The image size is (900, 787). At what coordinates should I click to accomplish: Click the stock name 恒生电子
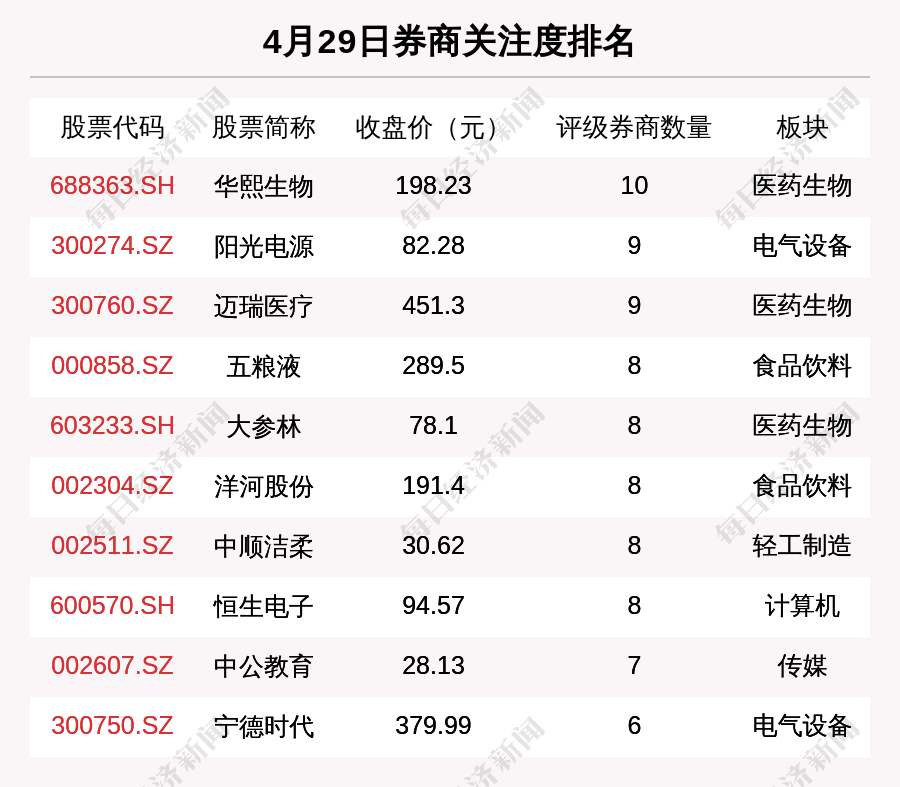(263, 607)
